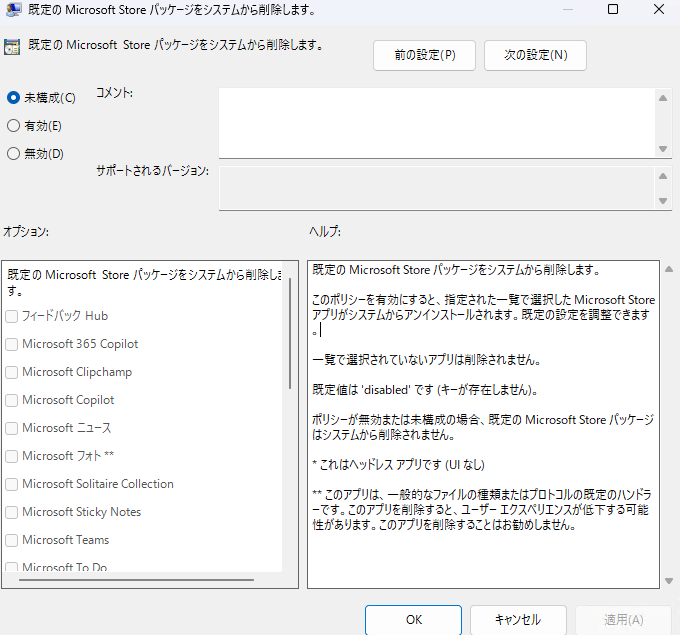Click the comment box scroll down arrow
The width and height of the screenshot is (680, 635).
coord(663,149)
